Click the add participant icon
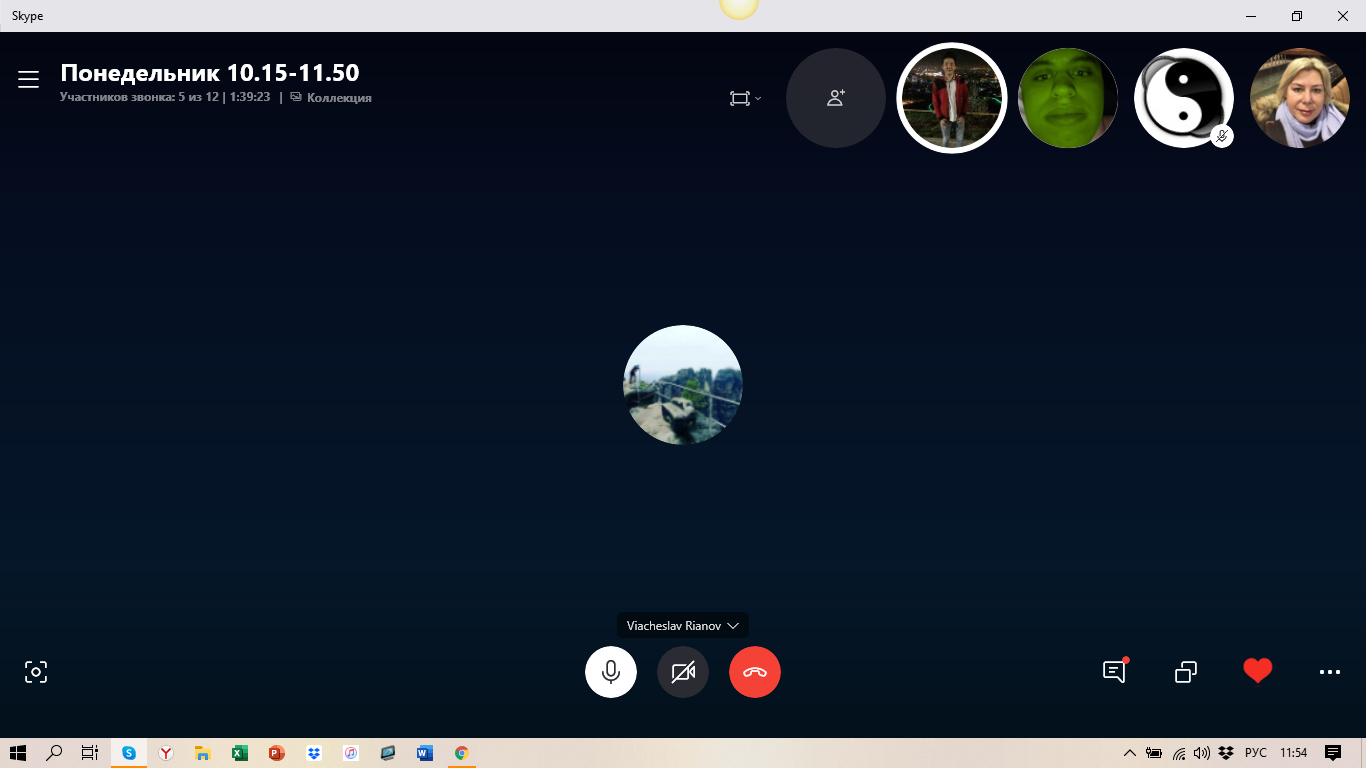 point(836,98)
